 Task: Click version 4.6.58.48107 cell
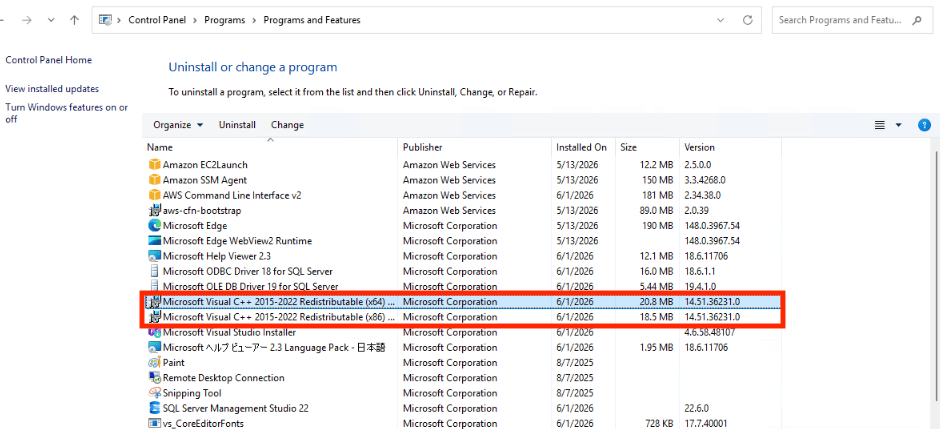click(710, 332)
